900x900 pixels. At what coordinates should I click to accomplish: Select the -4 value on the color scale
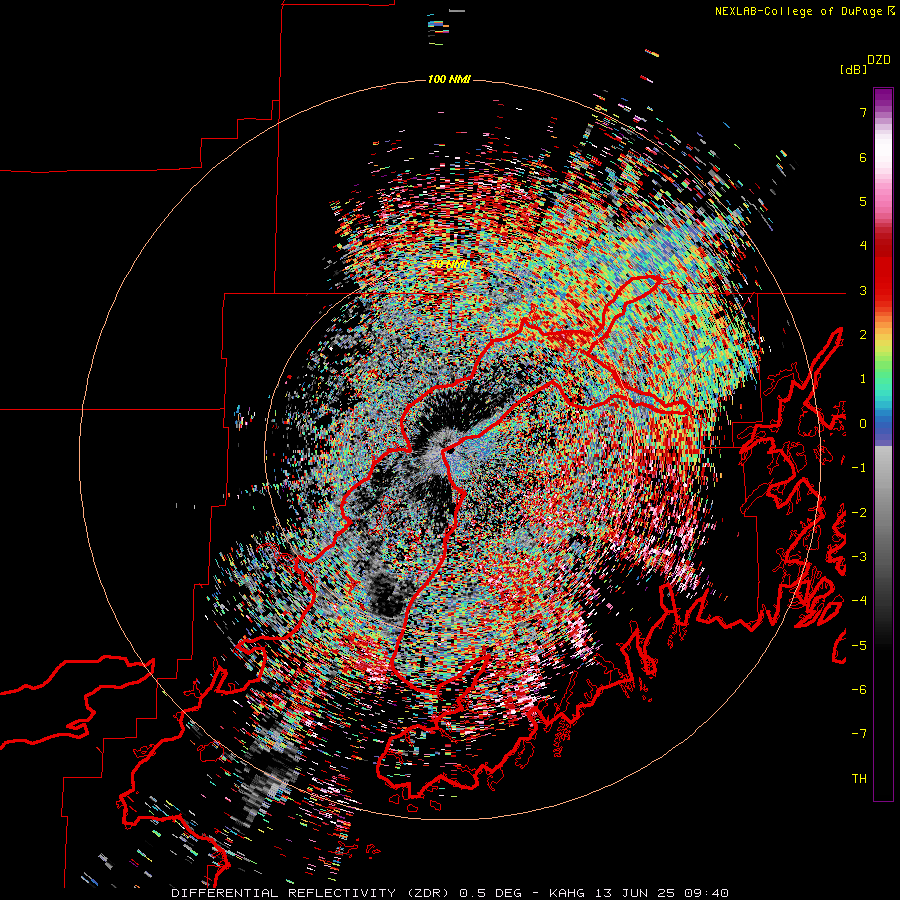pyautogui.click(x=859, y=601)
